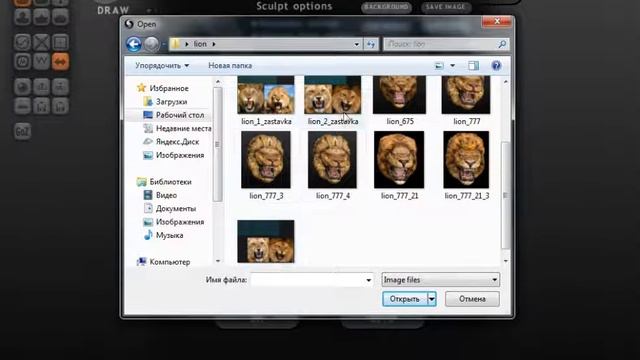Viewport: 640px width, 360px height.
Task: Select Изображения under Избранное
Action: [x=174, y=156]
